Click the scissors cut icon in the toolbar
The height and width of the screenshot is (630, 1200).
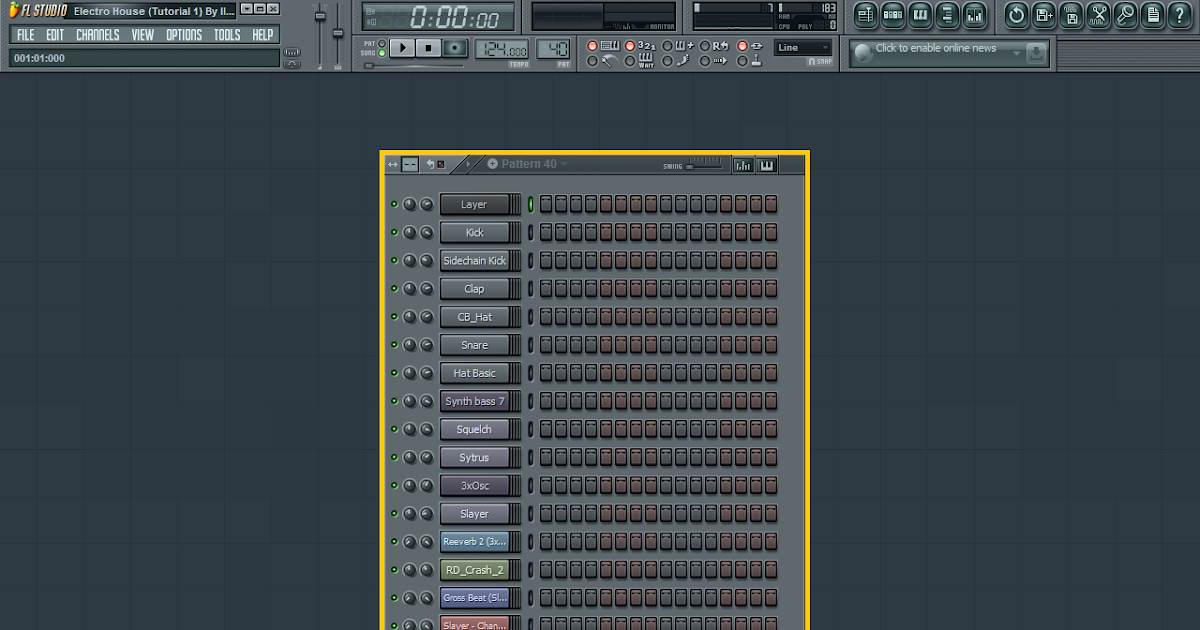click(x=1098, y=15)
